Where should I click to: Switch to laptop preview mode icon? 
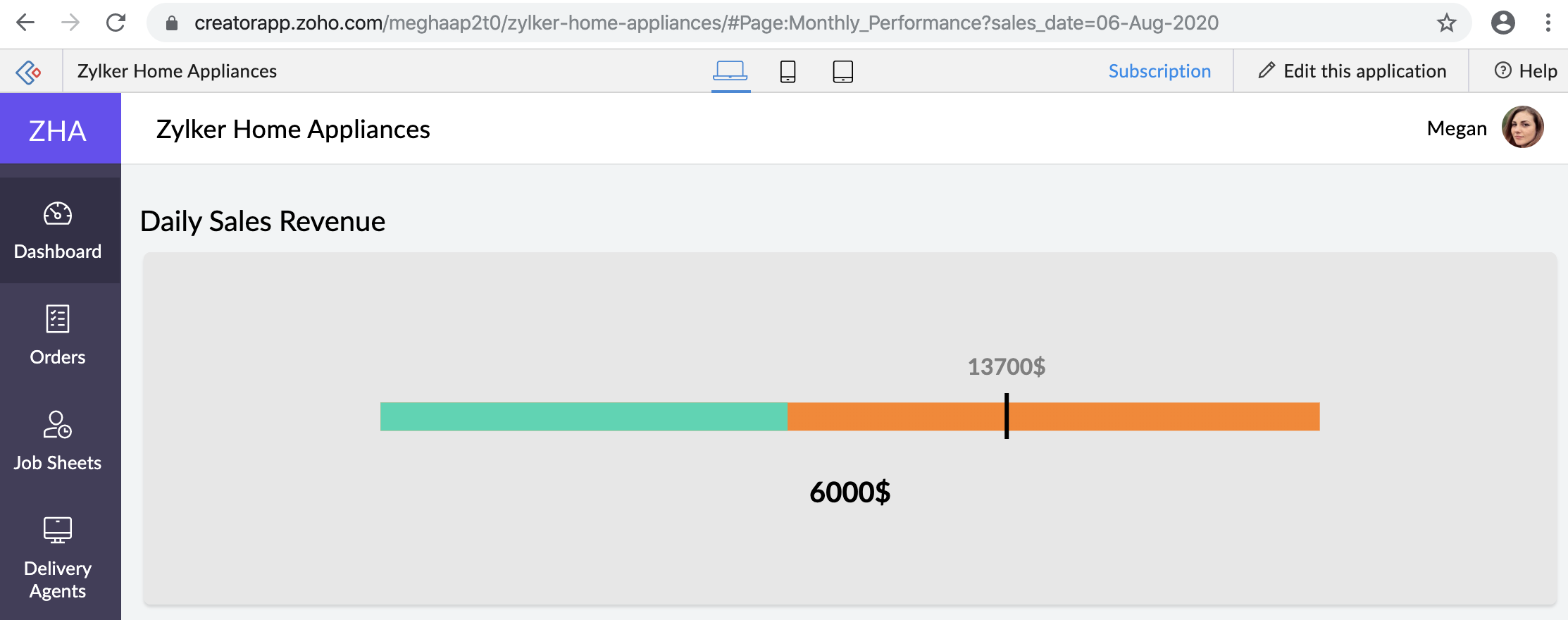[x=730, y=71]
